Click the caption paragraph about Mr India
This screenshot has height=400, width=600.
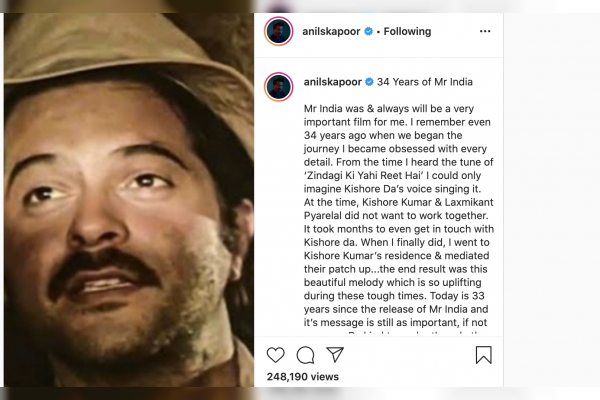tap(399, 216)
